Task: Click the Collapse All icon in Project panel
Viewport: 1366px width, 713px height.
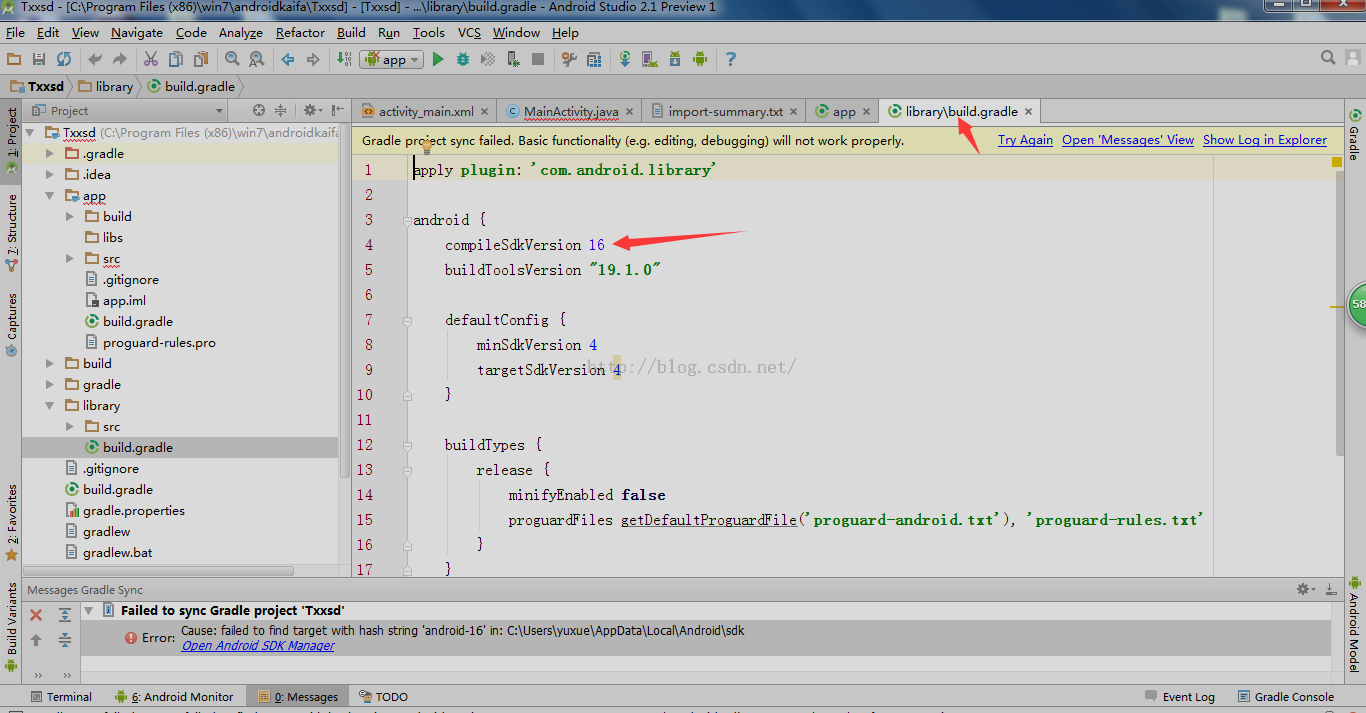Action: tap(281, 111)
